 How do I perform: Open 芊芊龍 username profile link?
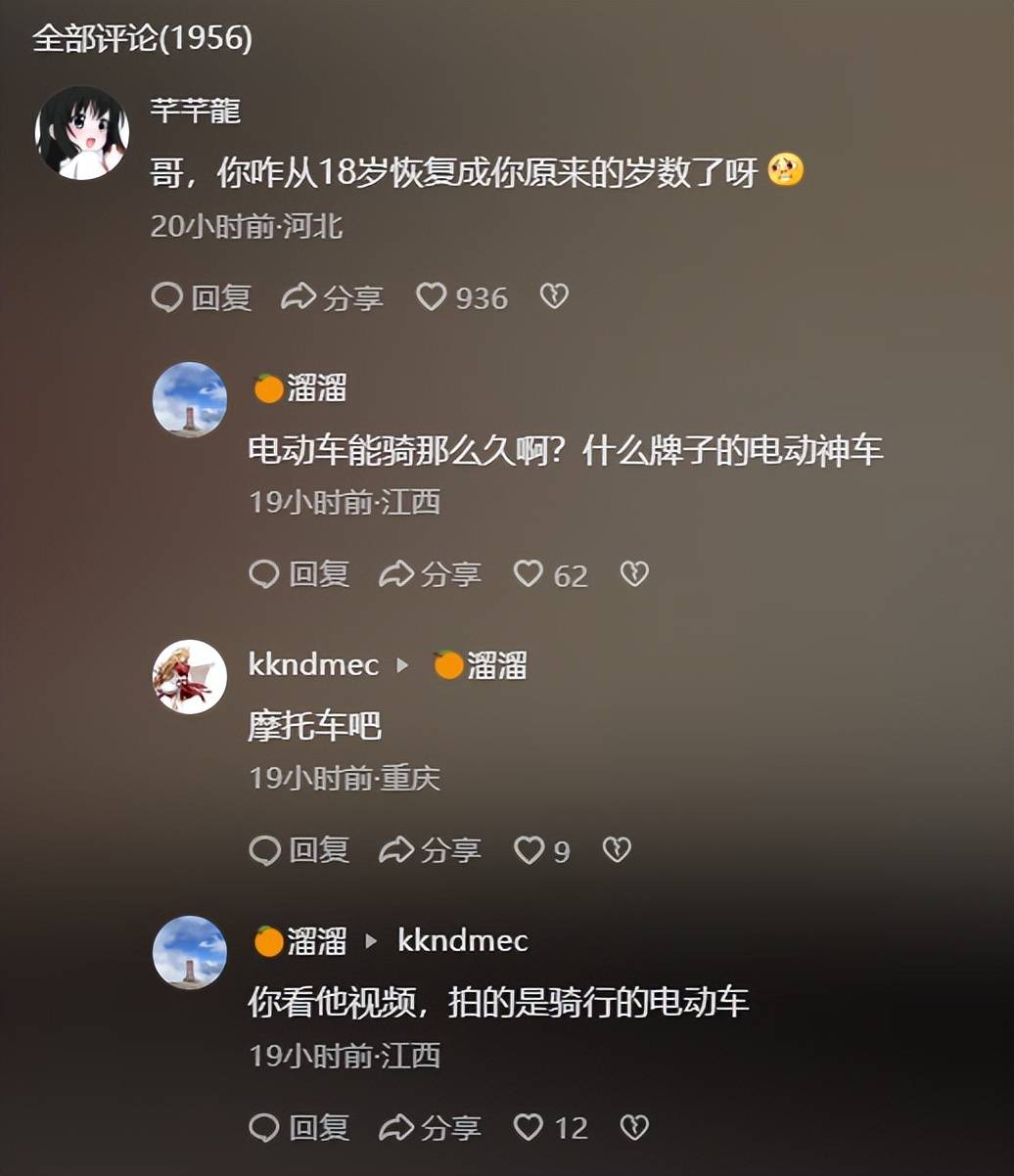(x=195, y=111)
